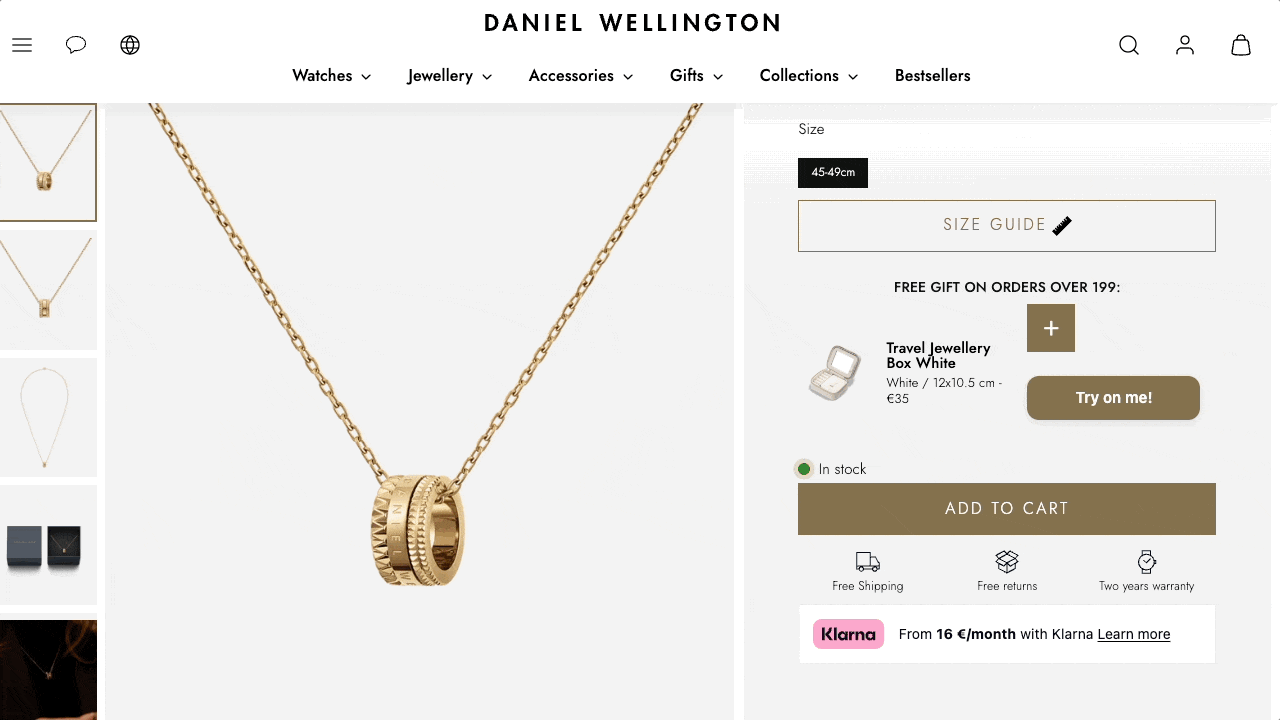Open the shopping bag icon
This screenshot has height=720, width=1280.
pos(1241,45)
